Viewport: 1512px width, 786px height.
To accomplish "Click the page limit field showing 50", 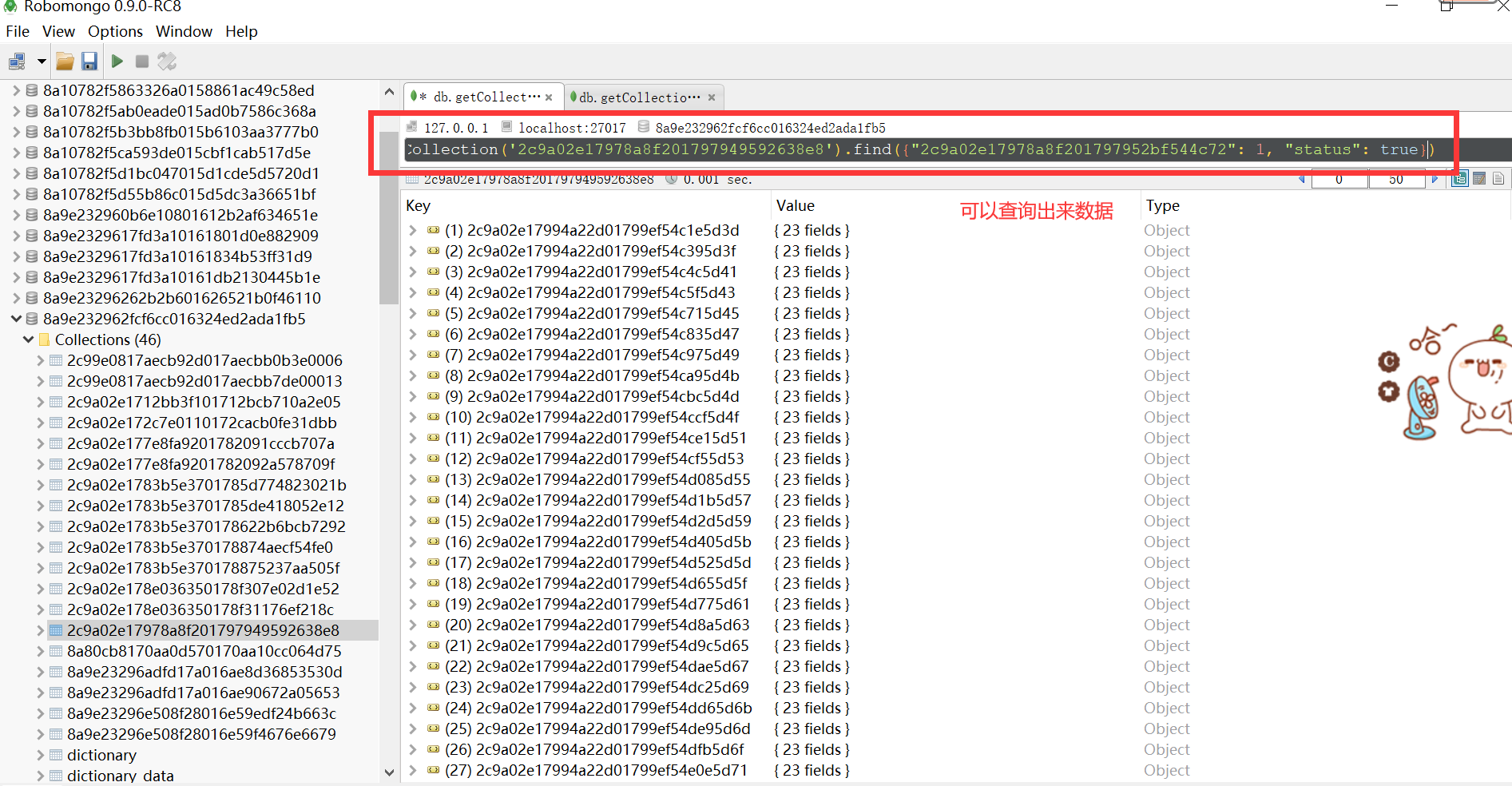I will 1395,179.
